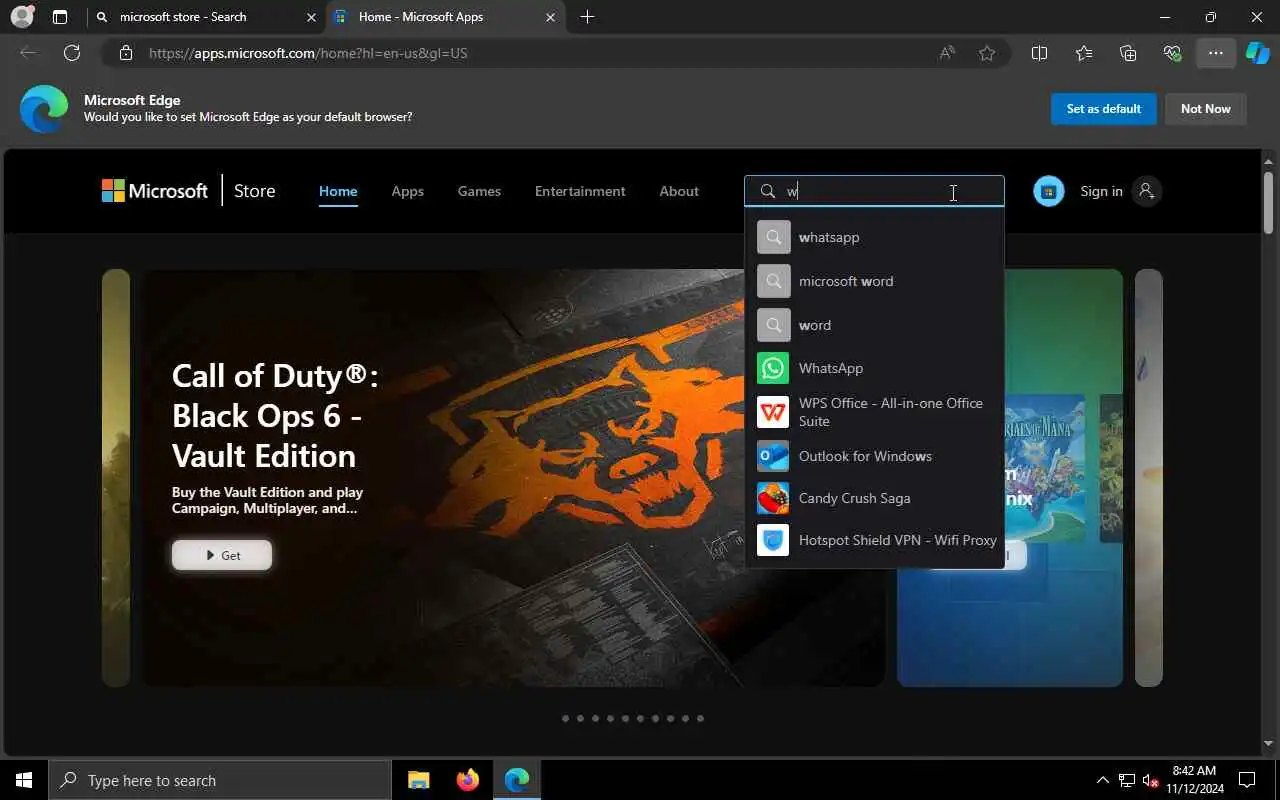Open the tab actions menu icon
The width and height of the screenshot is (1280, 800).
pos(60,17)
